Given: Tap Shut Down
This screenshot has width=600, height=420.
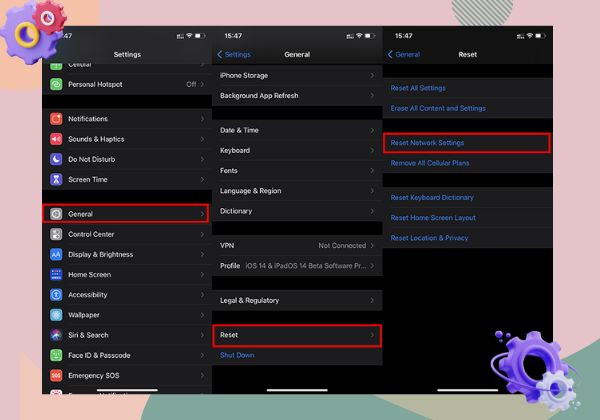Looking at the screenshot, I should pyautogui.click(x=237, y=355).
